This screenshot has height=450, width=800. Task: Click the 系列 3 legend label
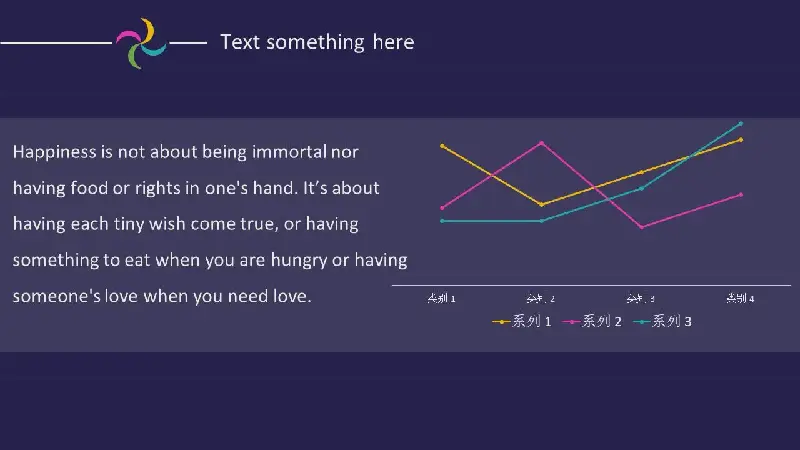[x=672, y=321]
